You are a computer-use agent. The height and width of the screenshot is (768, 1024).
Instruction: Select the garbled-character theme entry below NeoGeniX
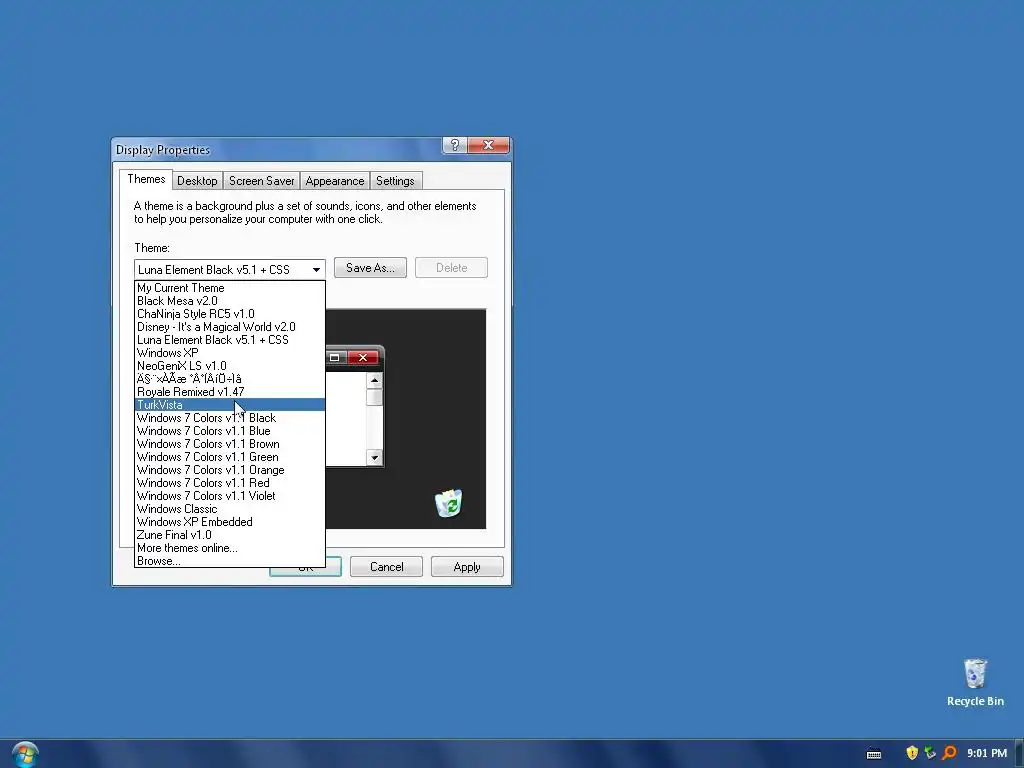coord(230,379)
